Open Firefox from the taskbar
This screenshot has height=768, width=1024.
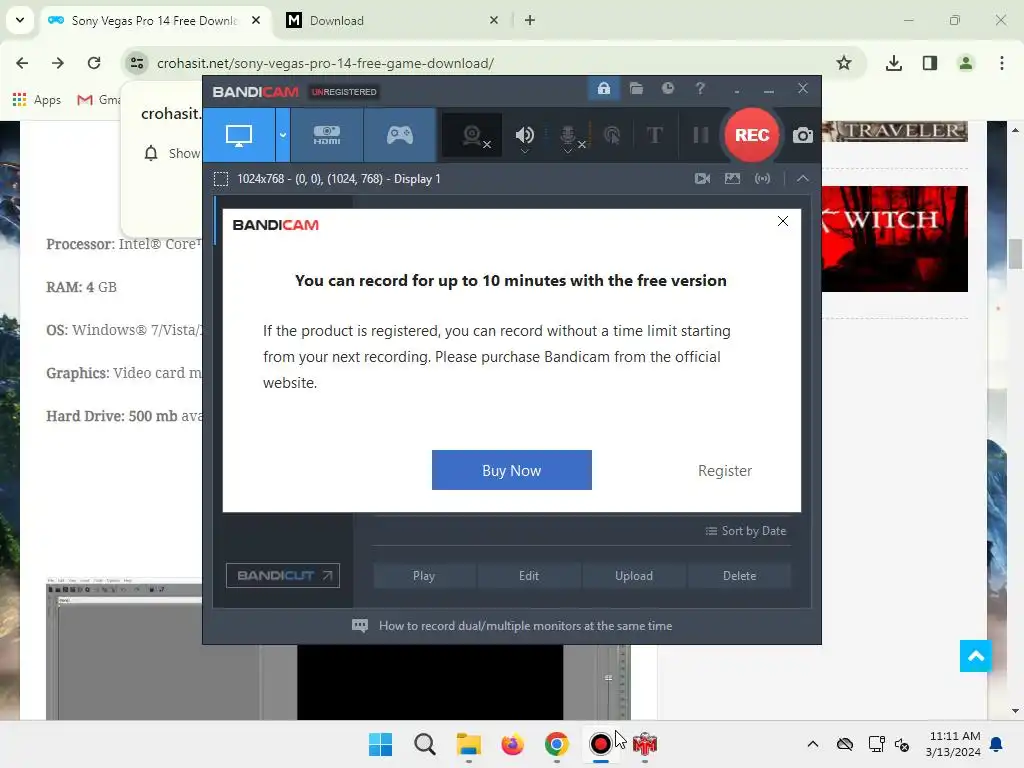point(513,744)
